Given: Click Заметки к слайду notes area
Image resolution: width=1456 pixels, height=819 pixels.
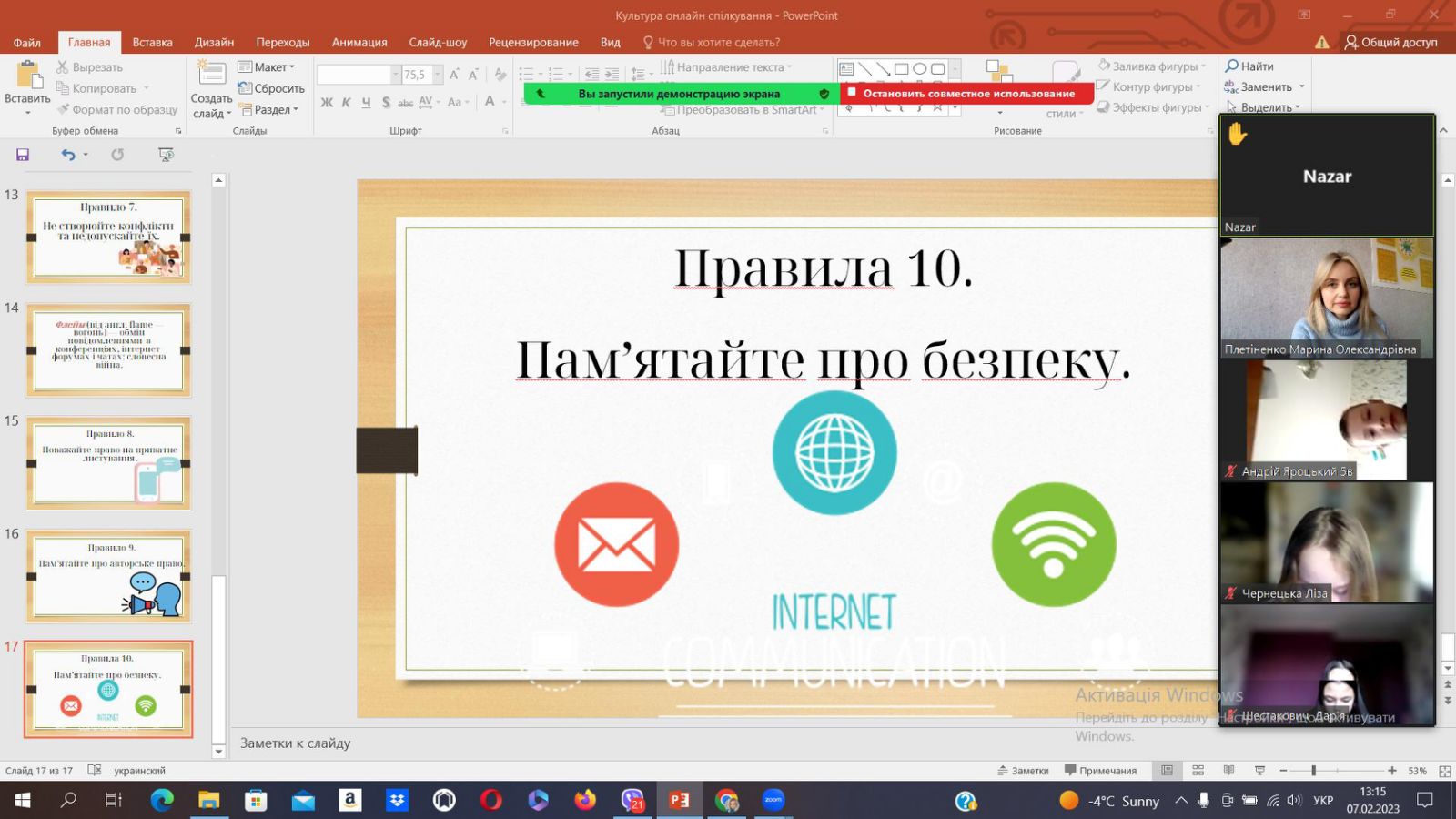Looking at the screenshot, I should pyautogui.click(x=295, y=743).
